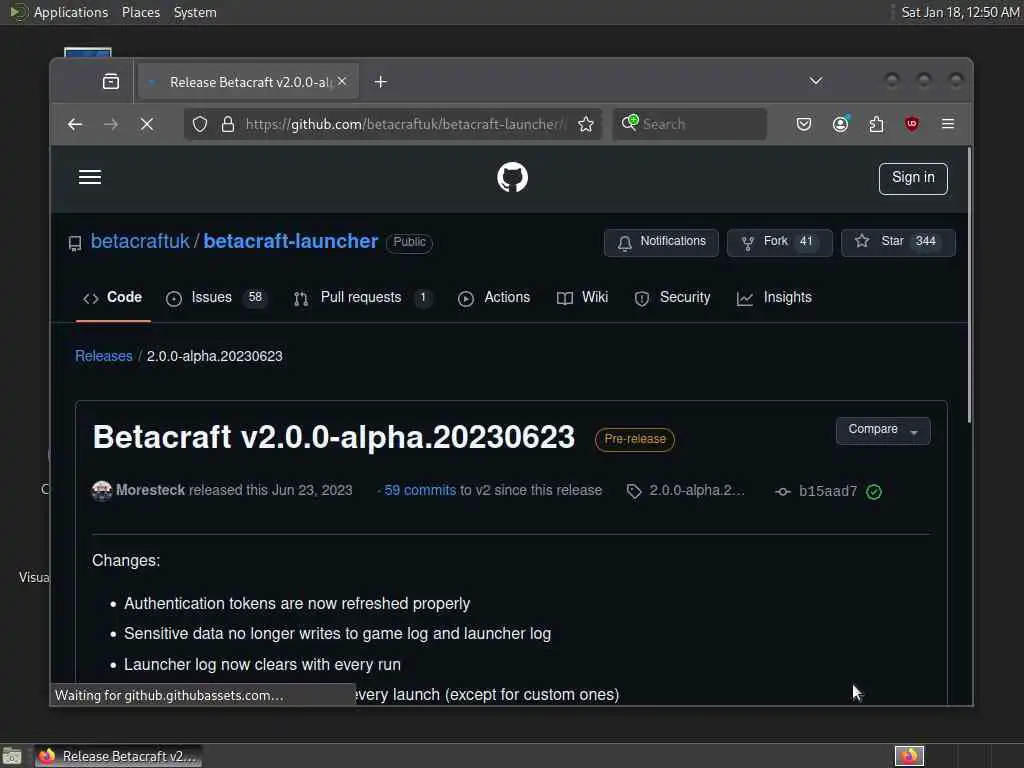This screenshot has width=1024, height=768.
Task: Open the Actions tab
Action: pos(494,298)
